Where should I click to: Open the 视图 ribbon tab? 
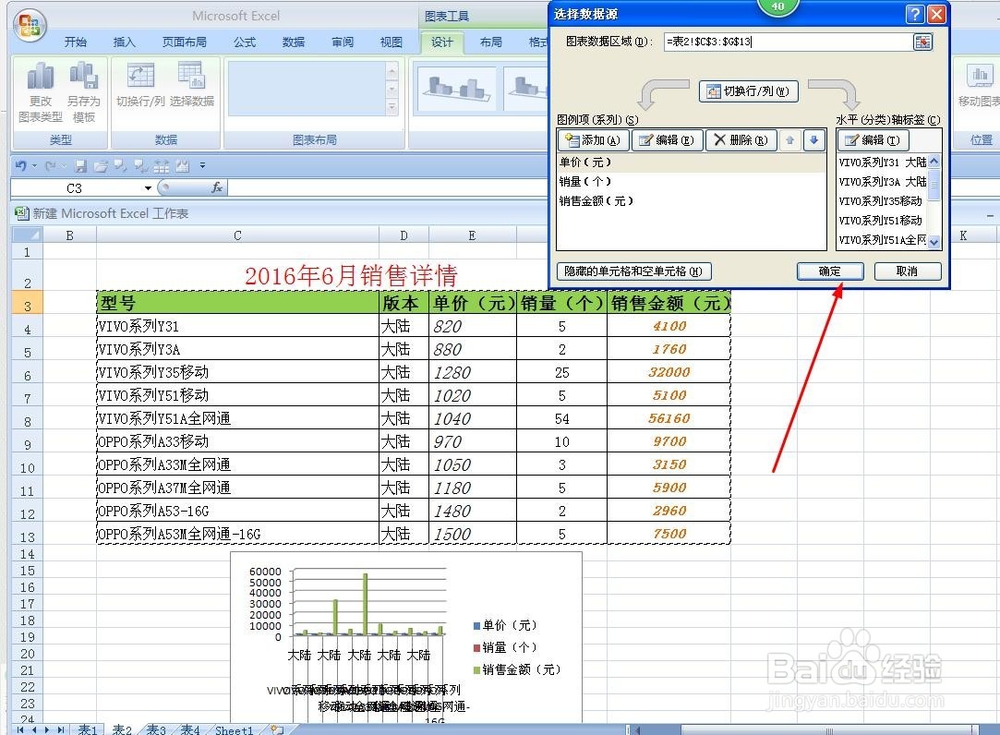[391, 42]
